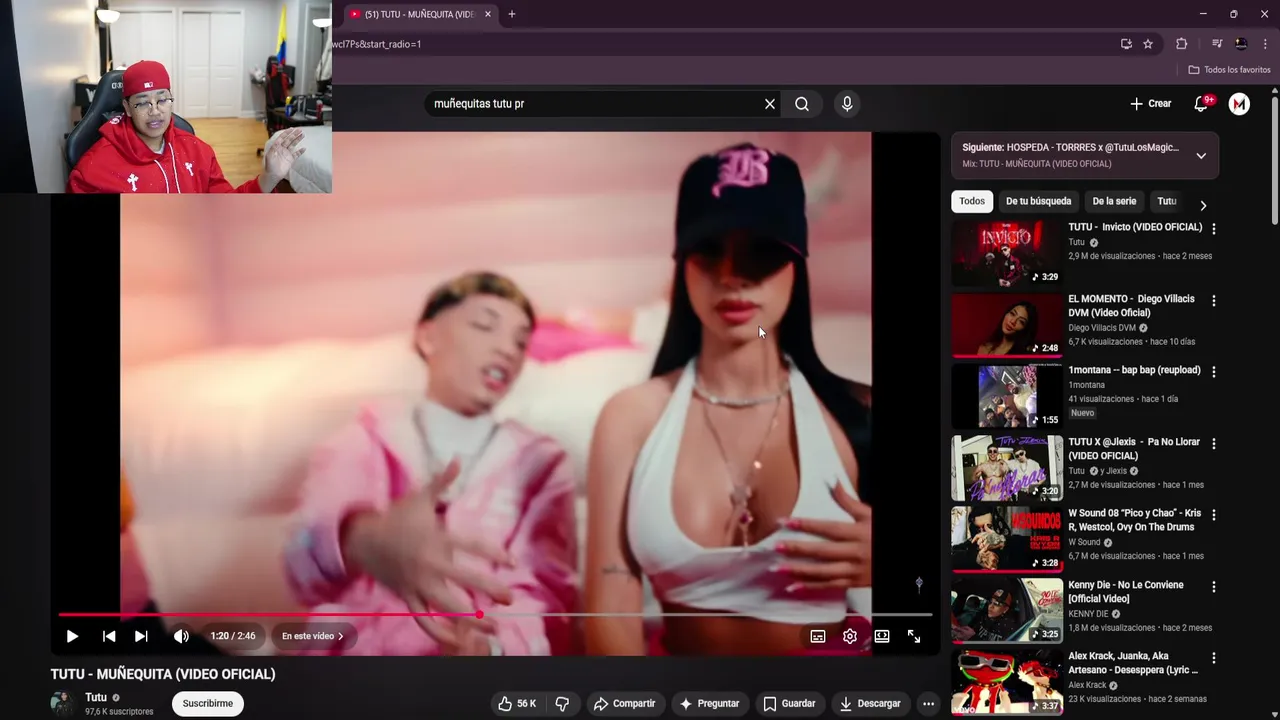Click the page vertical scrollbar
Screen dimensions: 1280x720
1275,160
